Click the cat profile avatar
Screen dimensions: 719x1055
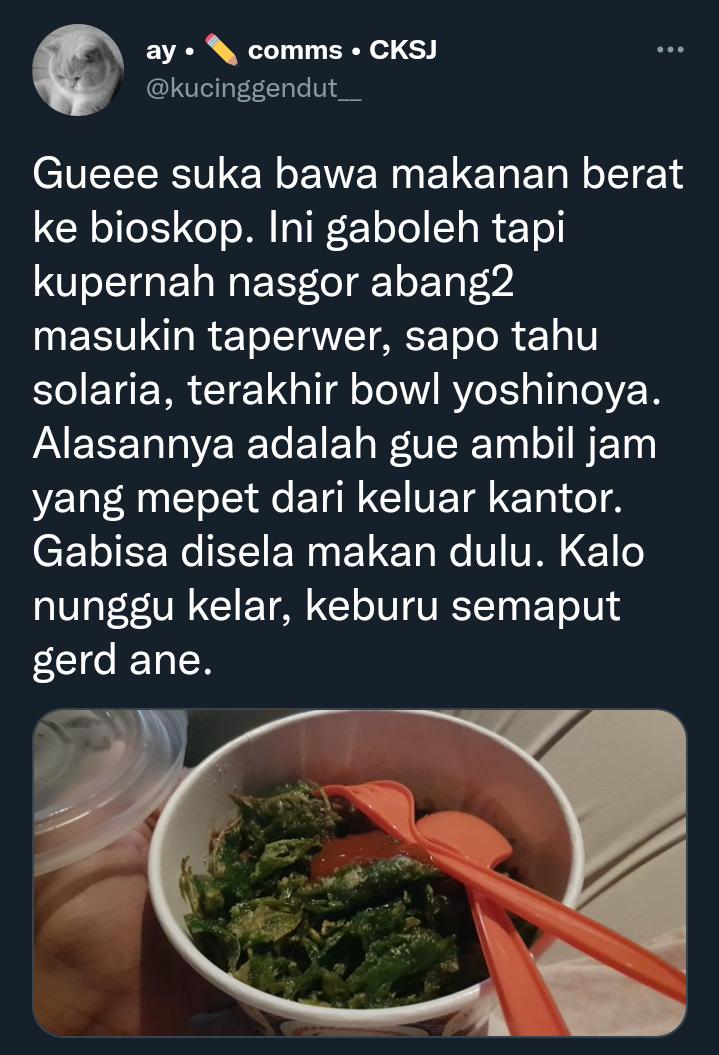coord(78,69)
